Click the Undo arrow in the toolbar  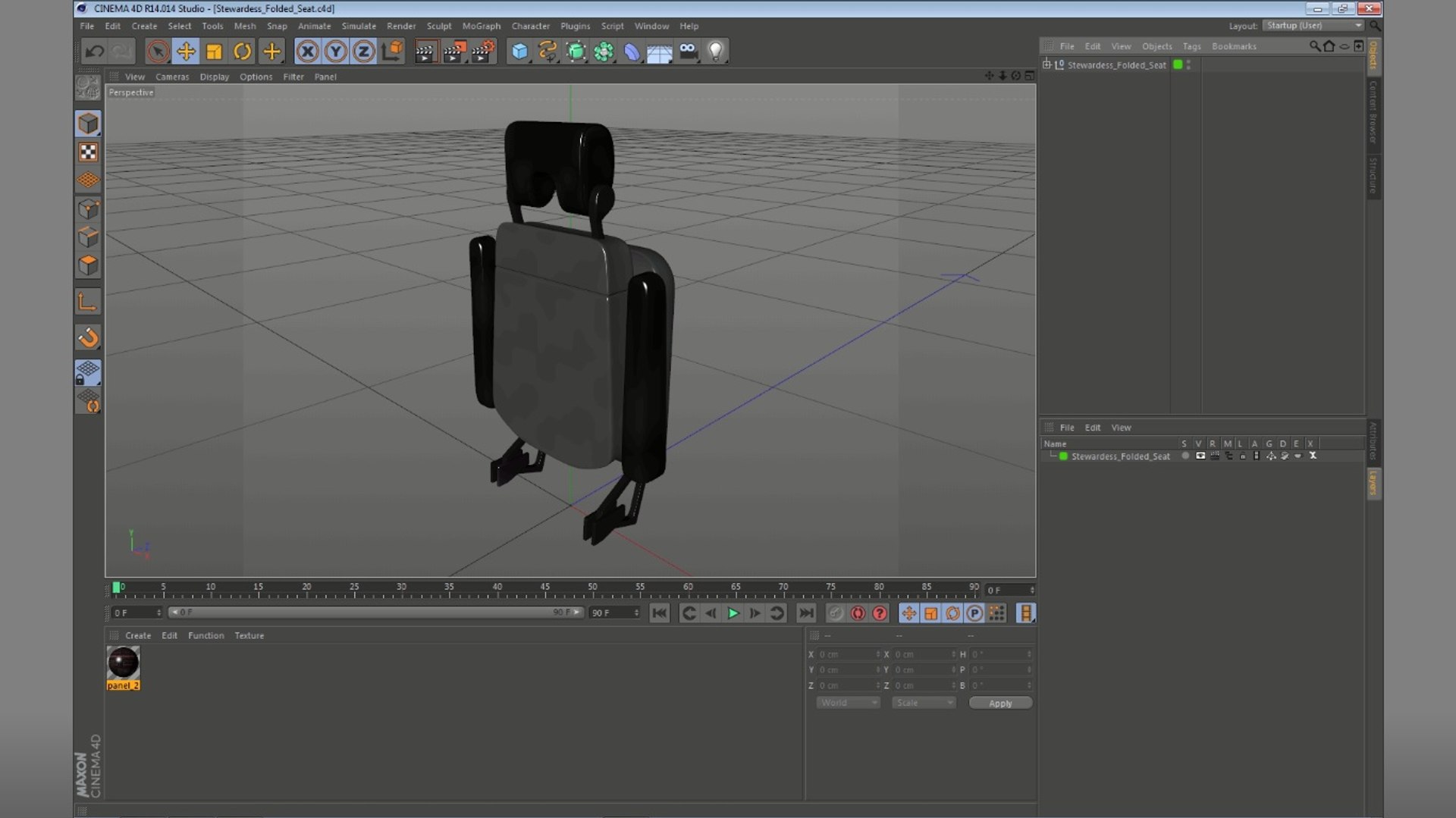coord(95,52)
